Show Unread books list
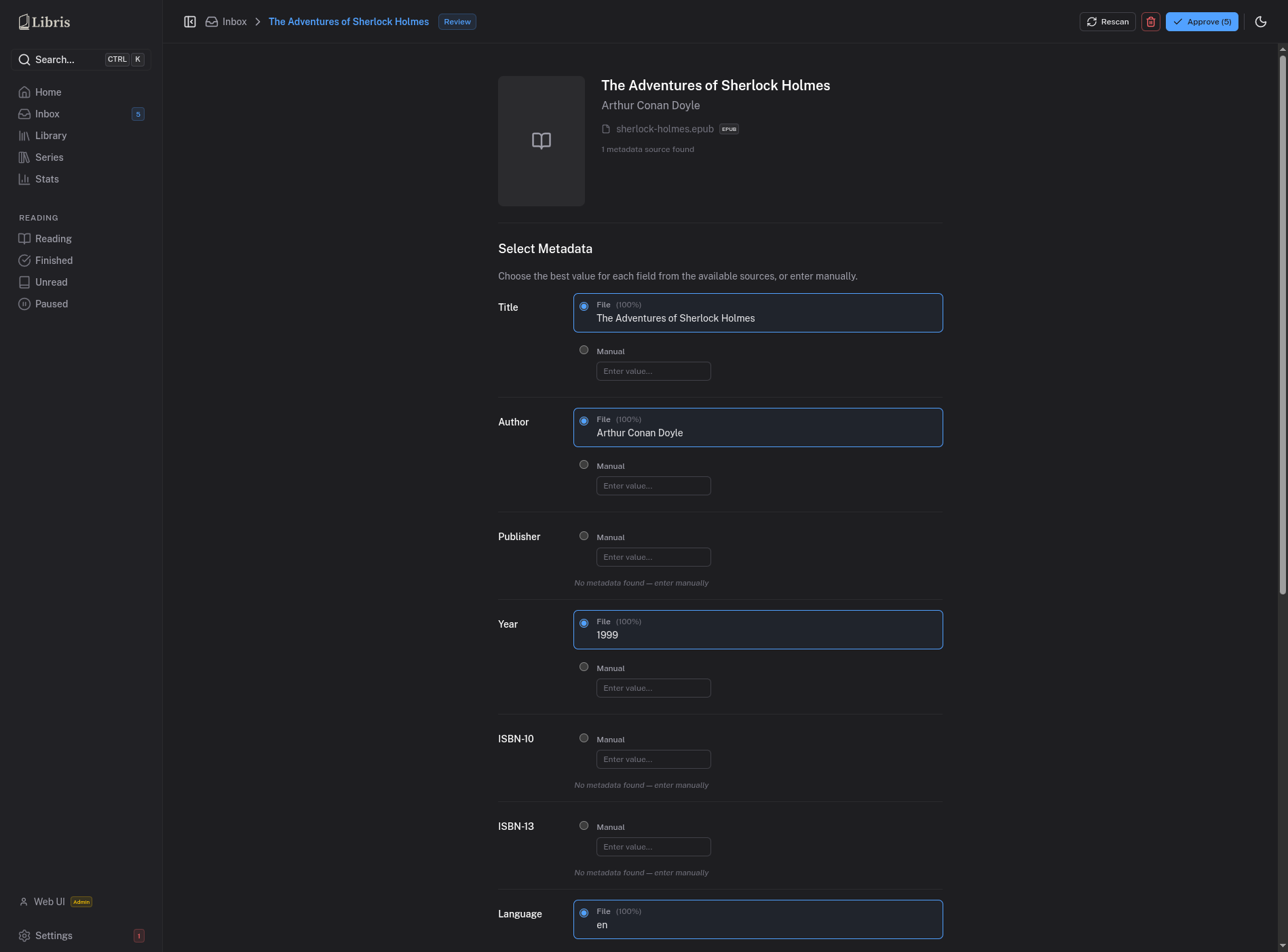 click(81, 282)
